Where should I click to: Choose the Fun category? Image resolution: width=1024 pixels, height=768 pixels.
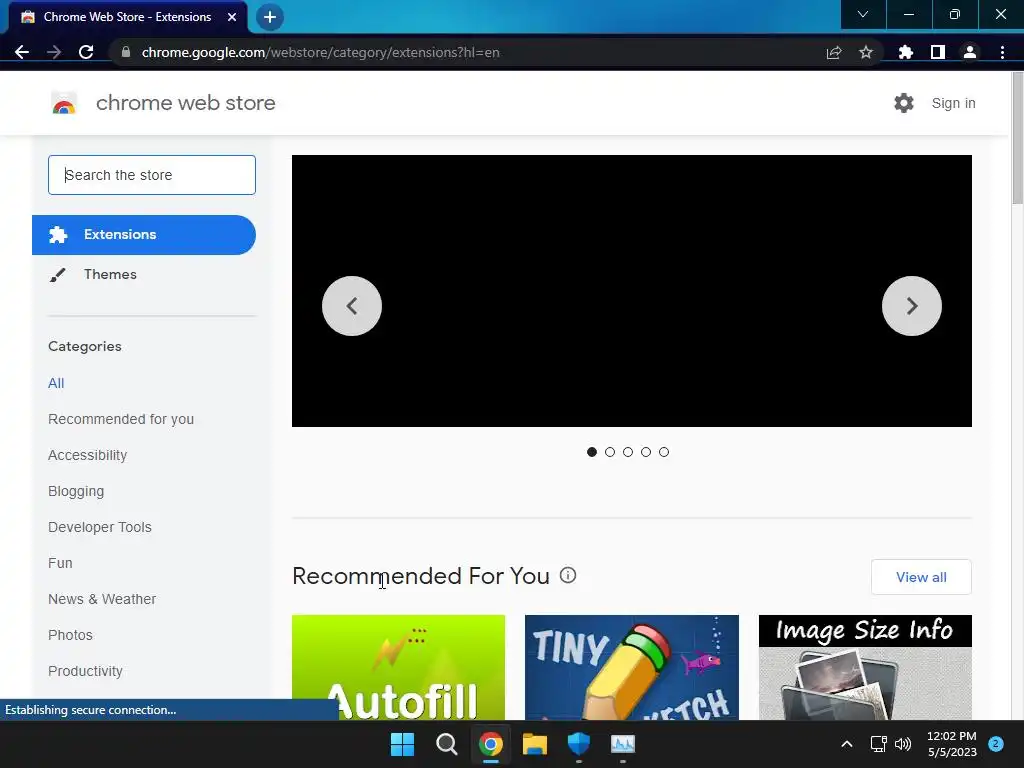pyautogui.click(x=60, y=563)
